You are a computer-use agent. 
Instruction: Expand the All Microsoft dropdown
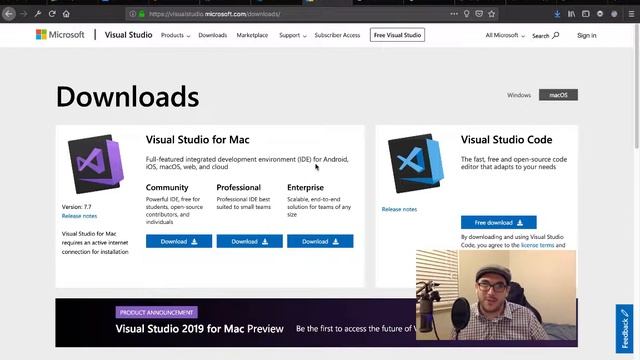(x=505, y=36)
